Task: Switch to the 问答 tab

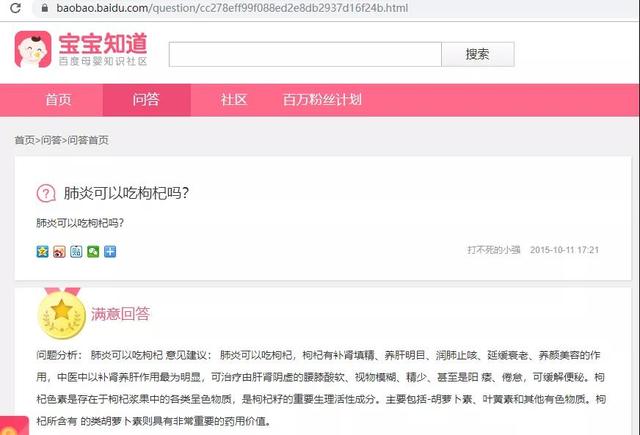Action: tap(146, 100)
